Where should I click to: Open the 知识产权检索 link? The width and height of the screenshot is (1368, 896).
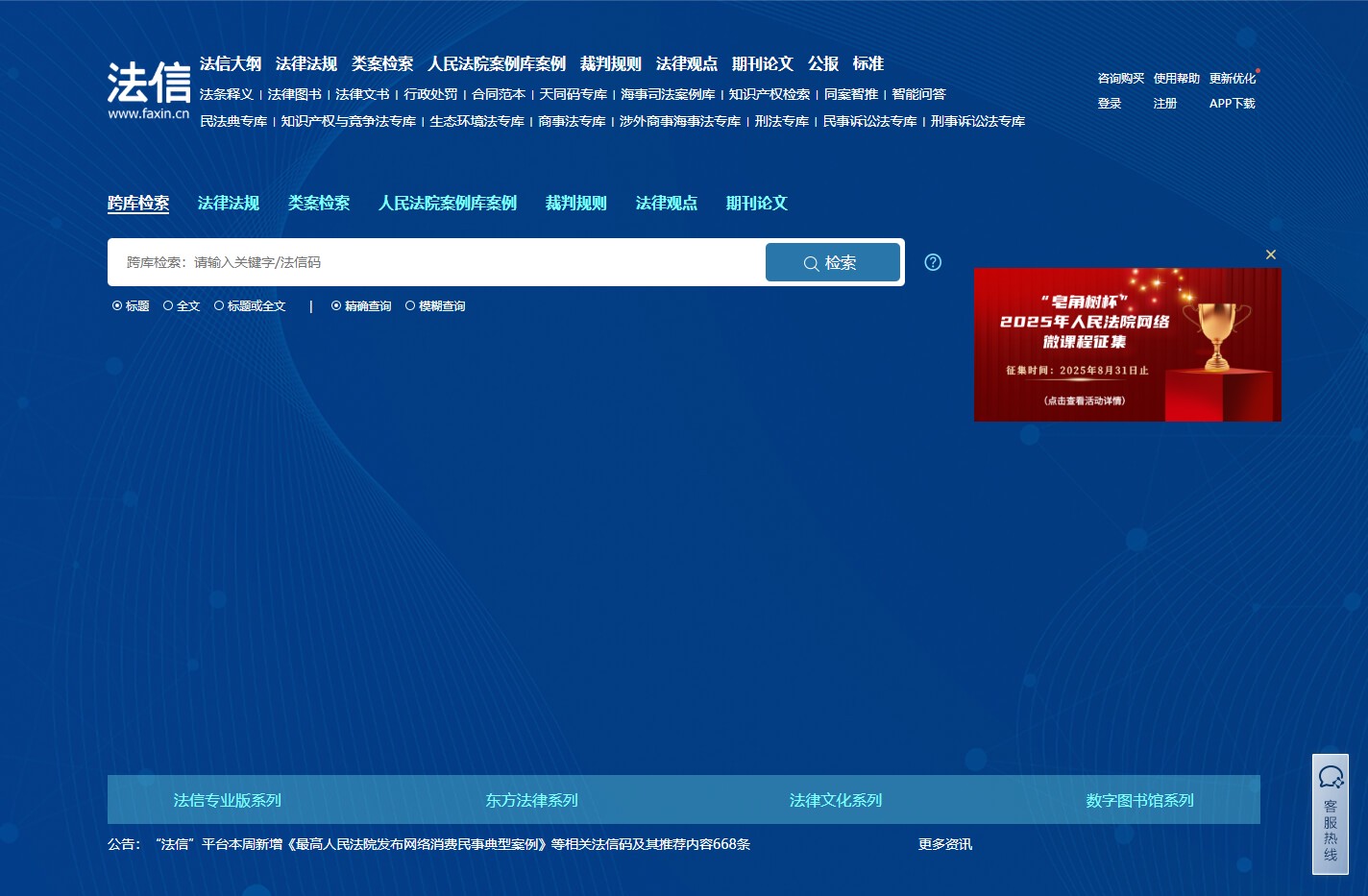click(769, 94)
